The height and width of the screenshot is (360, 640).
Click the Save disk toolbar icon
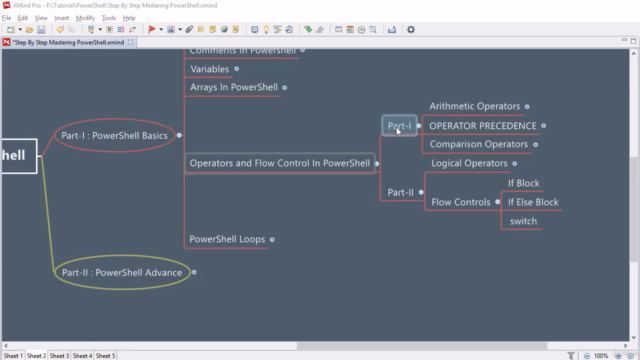tap(41, 29)
